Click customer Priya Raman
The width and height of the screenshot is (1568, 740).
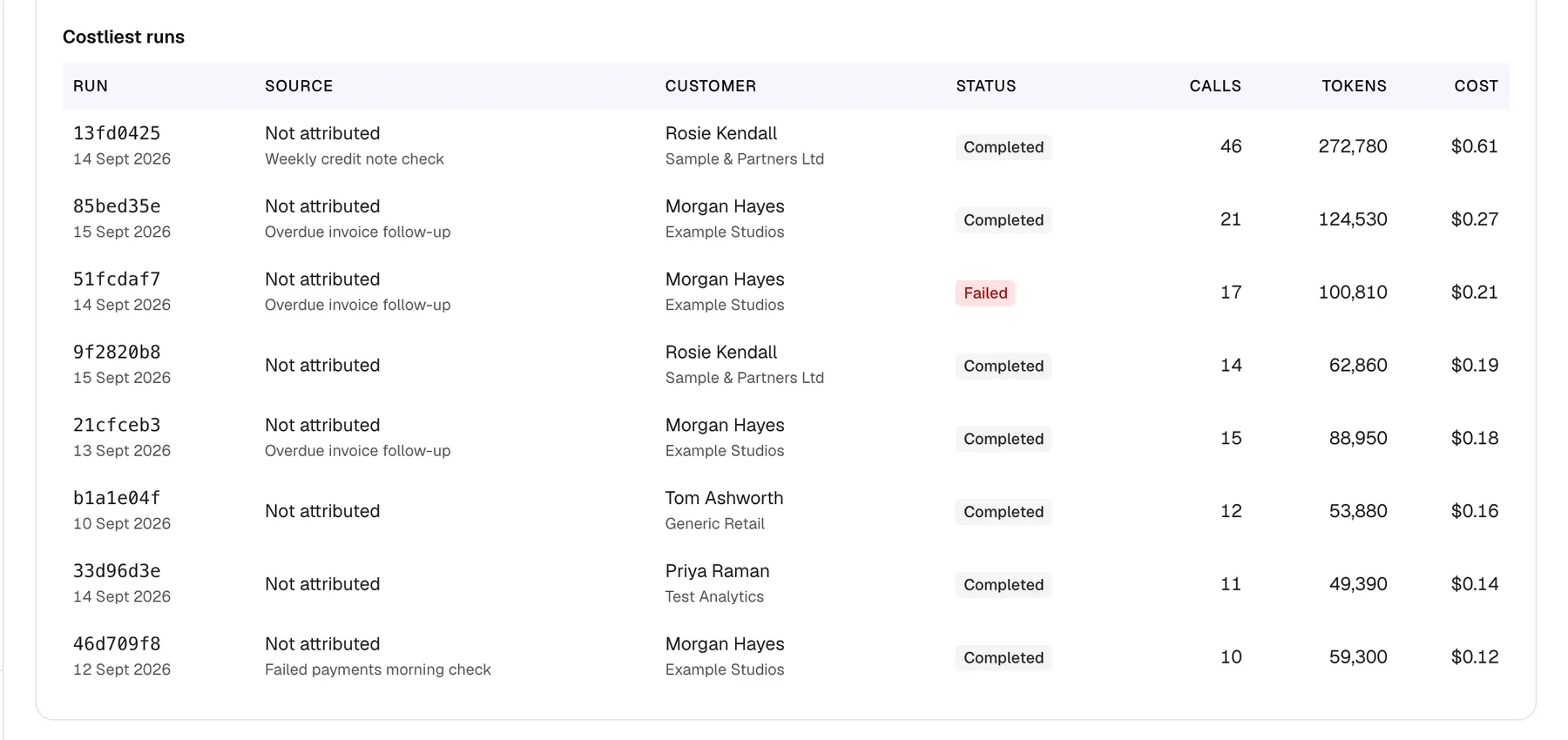tap(717, 571)
